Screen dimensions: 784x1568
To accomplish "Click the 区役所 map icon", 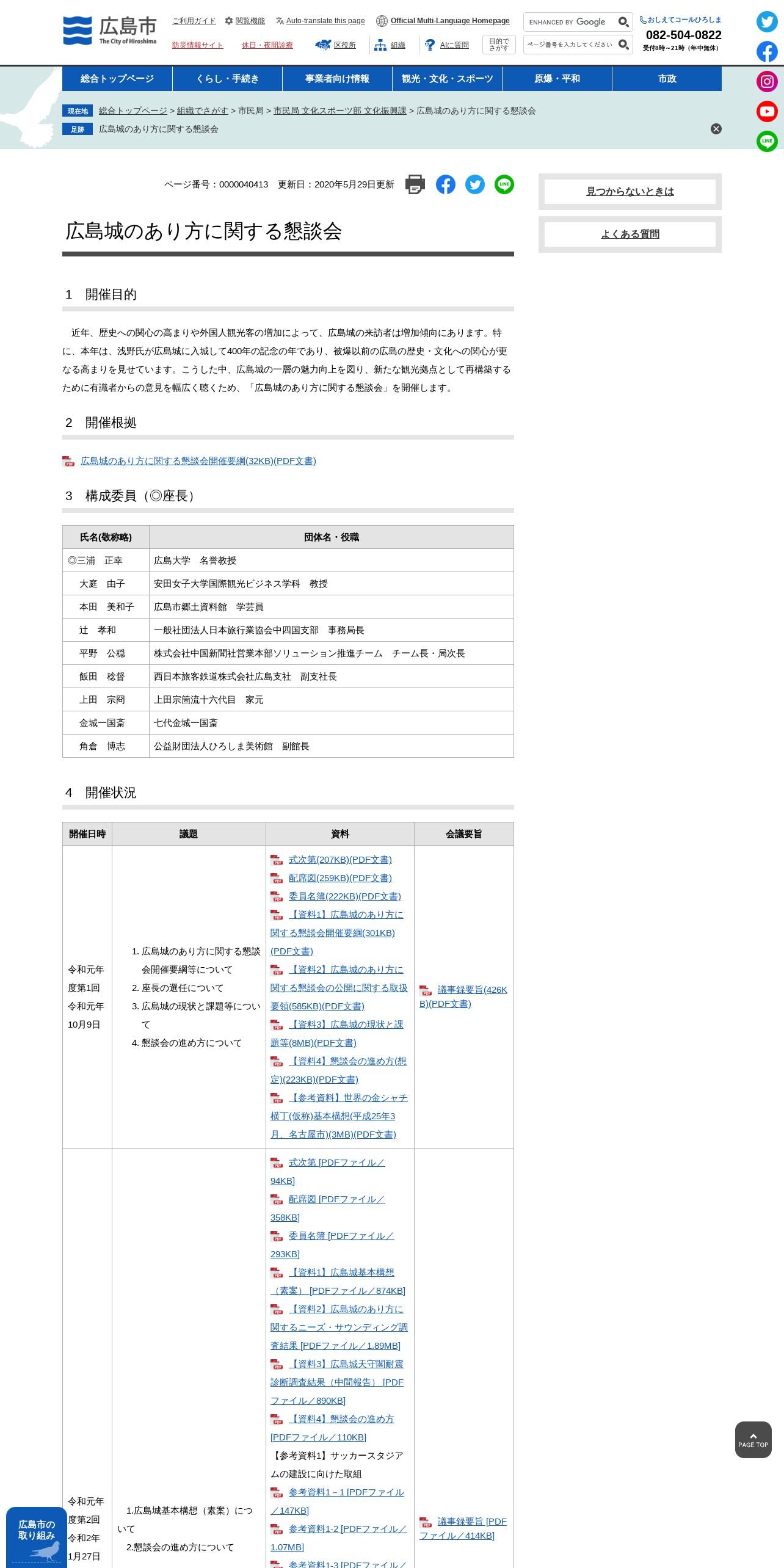I will coord(323,45).
